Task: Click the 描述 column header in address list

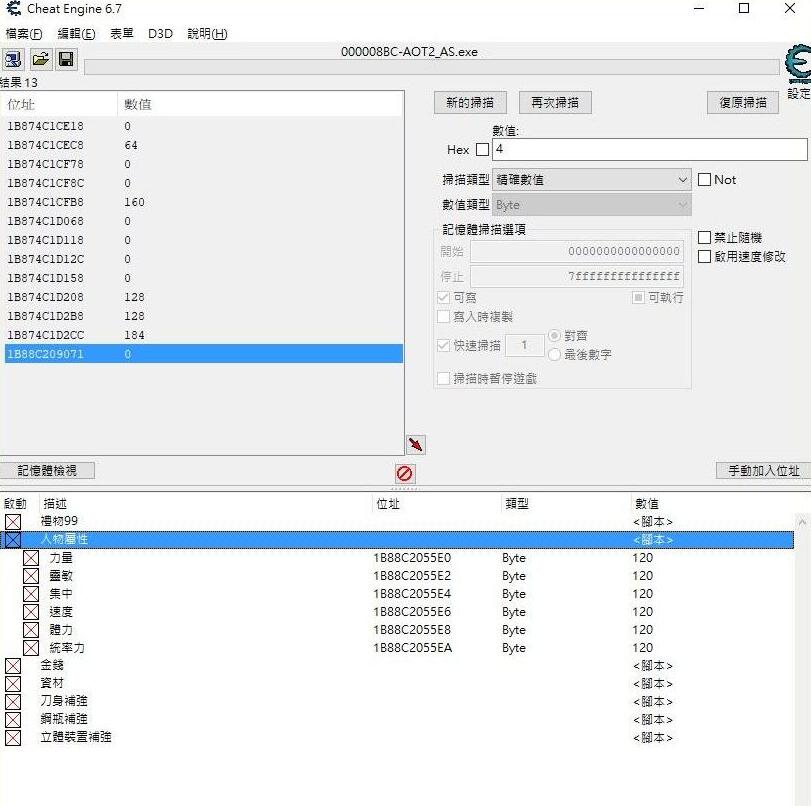Action: [x=206, y=503]
